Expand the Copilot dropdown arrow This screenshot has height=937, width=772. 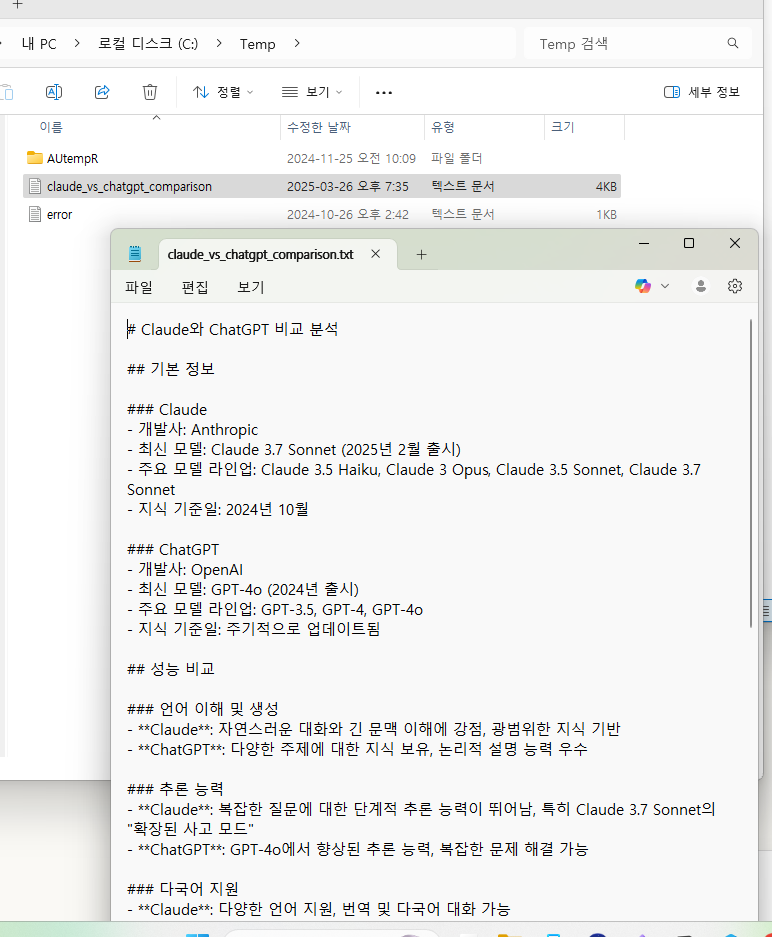point(665,286)
